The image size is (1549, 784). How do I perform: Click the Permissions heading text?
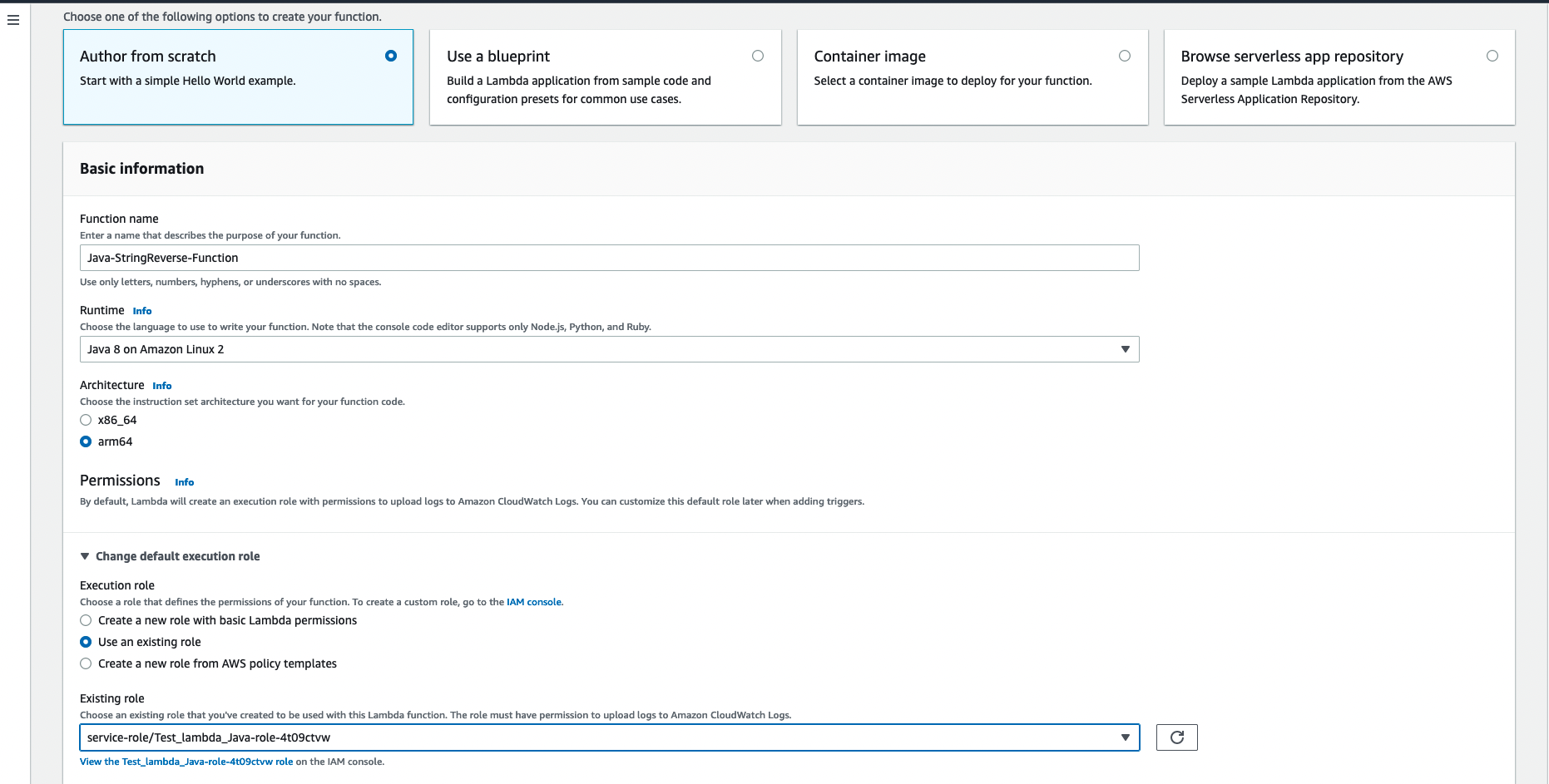click(120, 481)
